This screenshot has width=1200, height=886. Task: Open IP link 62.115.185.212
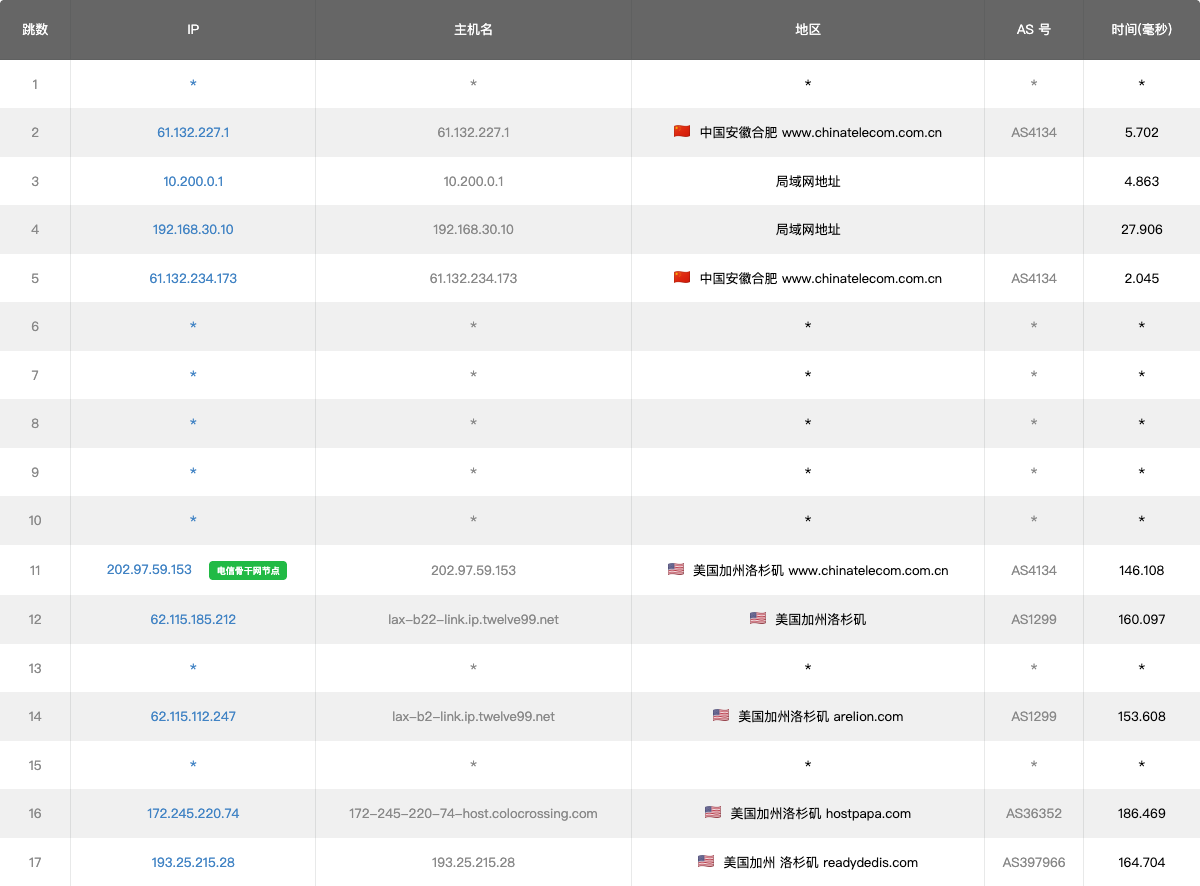click(x=193, y=619)
